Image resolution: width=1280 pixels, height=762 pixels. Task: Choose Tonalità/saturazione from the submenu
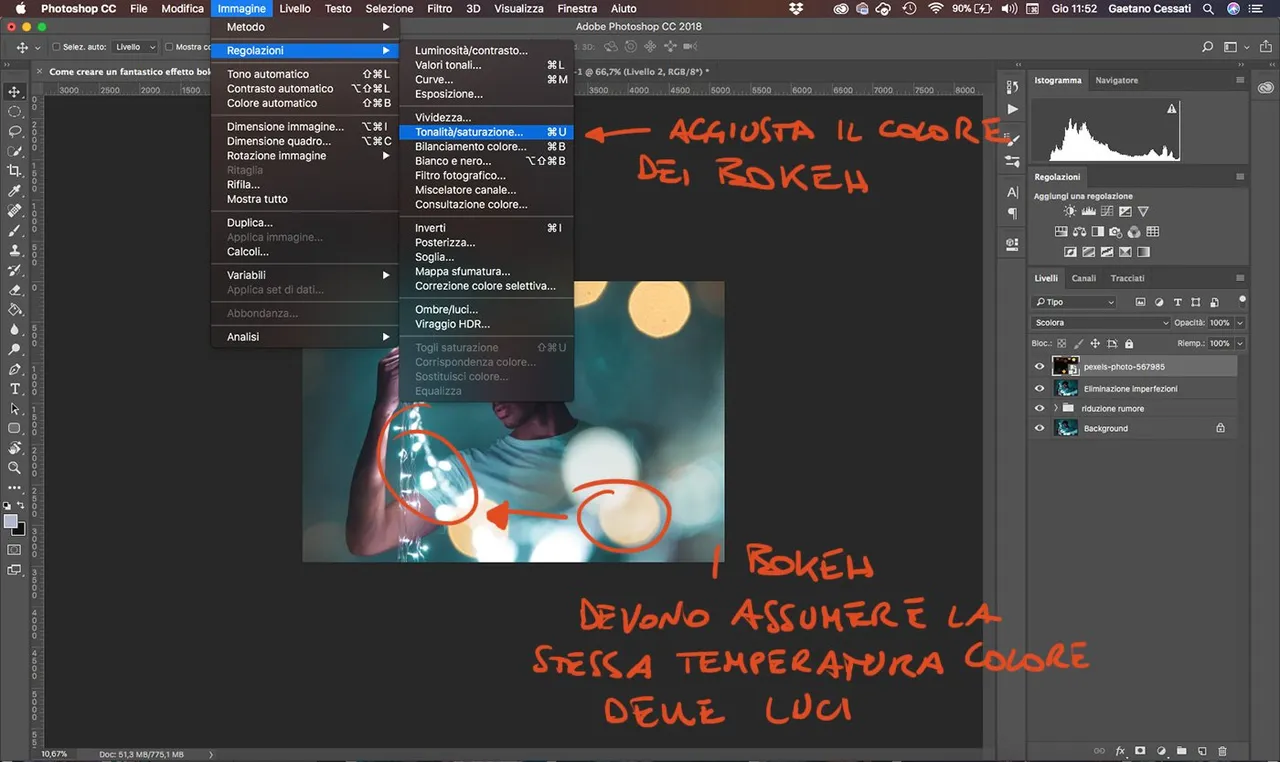point(485,132)
